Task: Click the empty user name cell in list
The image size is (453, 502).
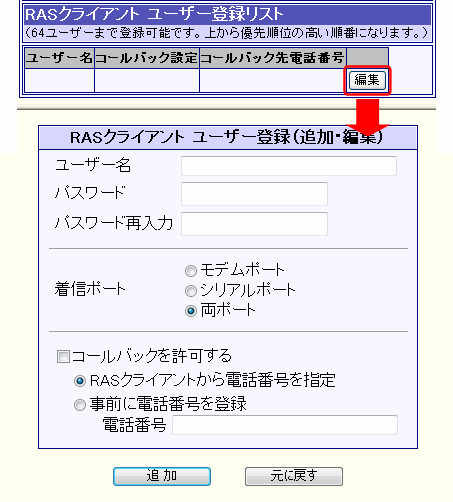Action: [59, 81]
